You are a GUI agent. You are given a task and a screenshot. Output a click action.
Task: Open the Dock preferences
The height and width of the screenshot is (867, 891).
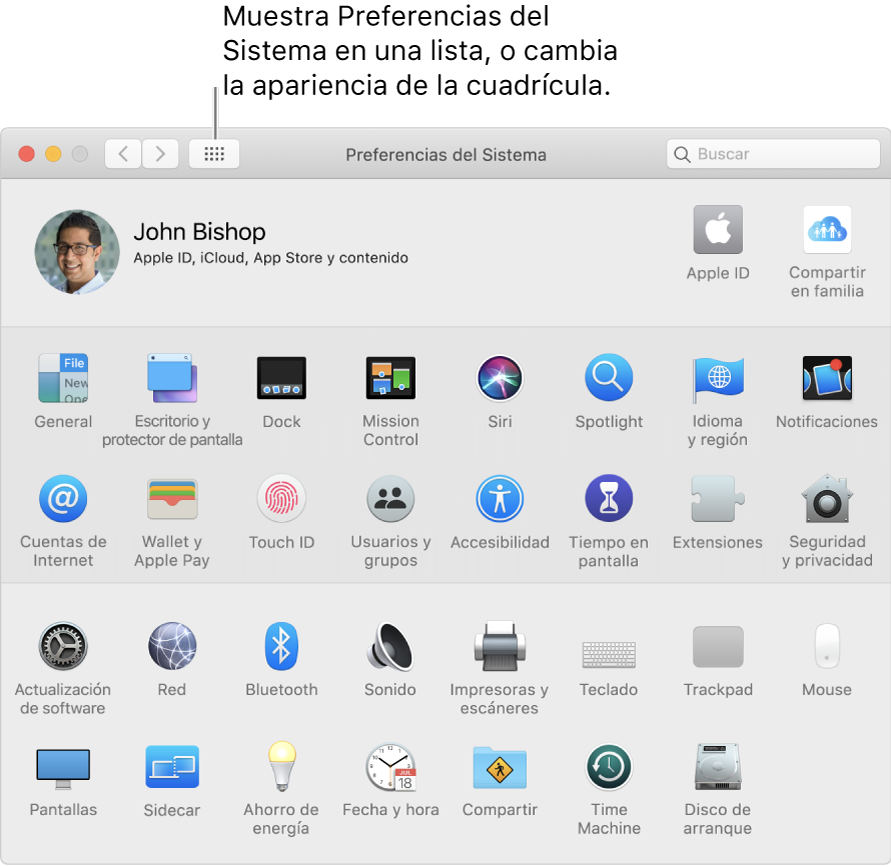coord(281,378)
